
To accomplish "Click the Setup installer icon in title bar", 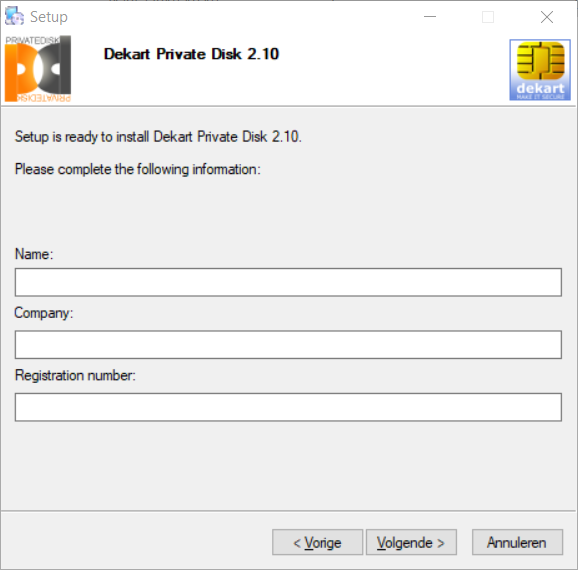I will coord(14,16).
